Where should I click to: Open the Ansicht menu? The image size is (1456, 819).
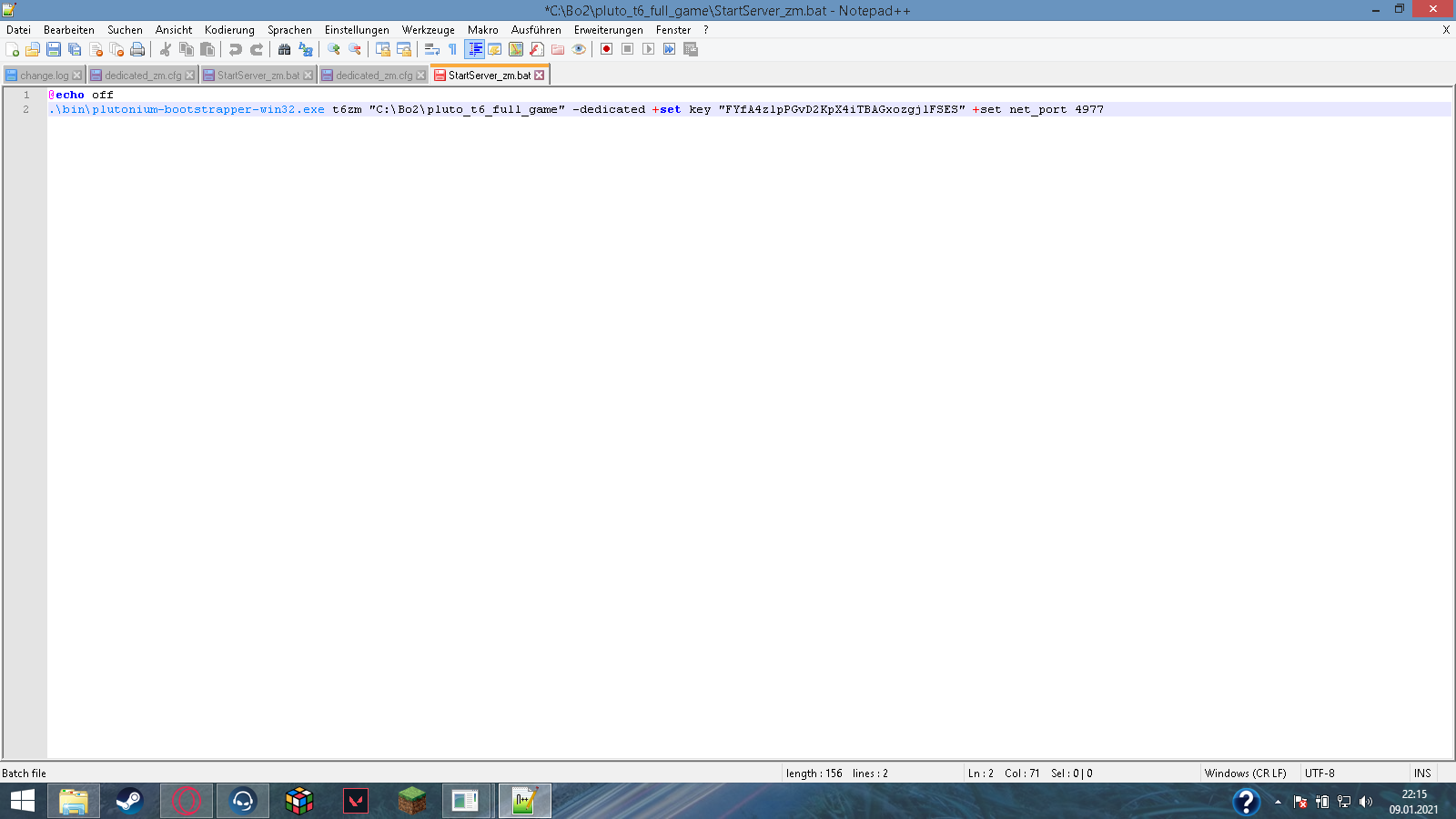pos(174,30)
